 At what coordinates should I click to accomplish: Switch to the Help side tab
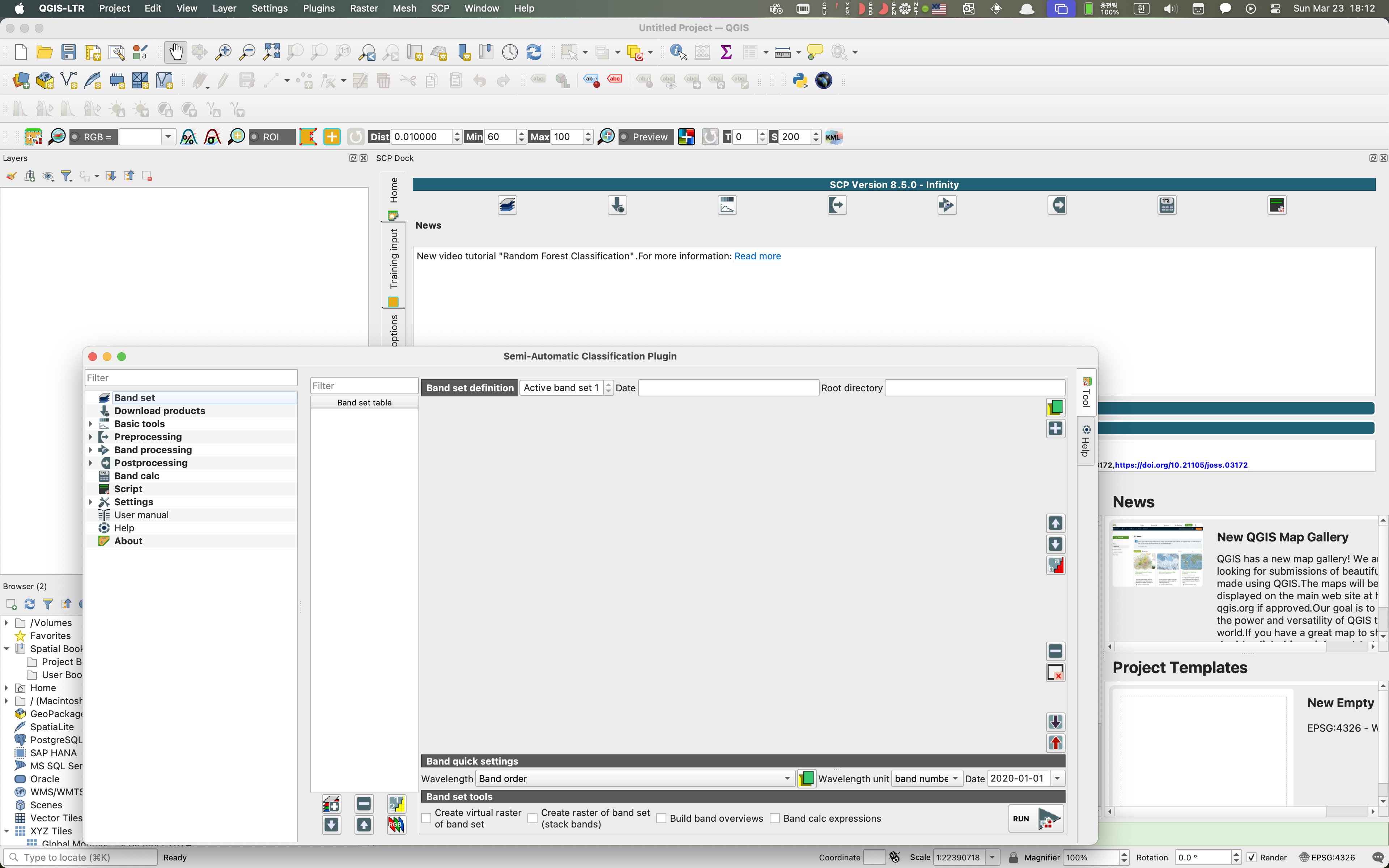click(1086, 441)
